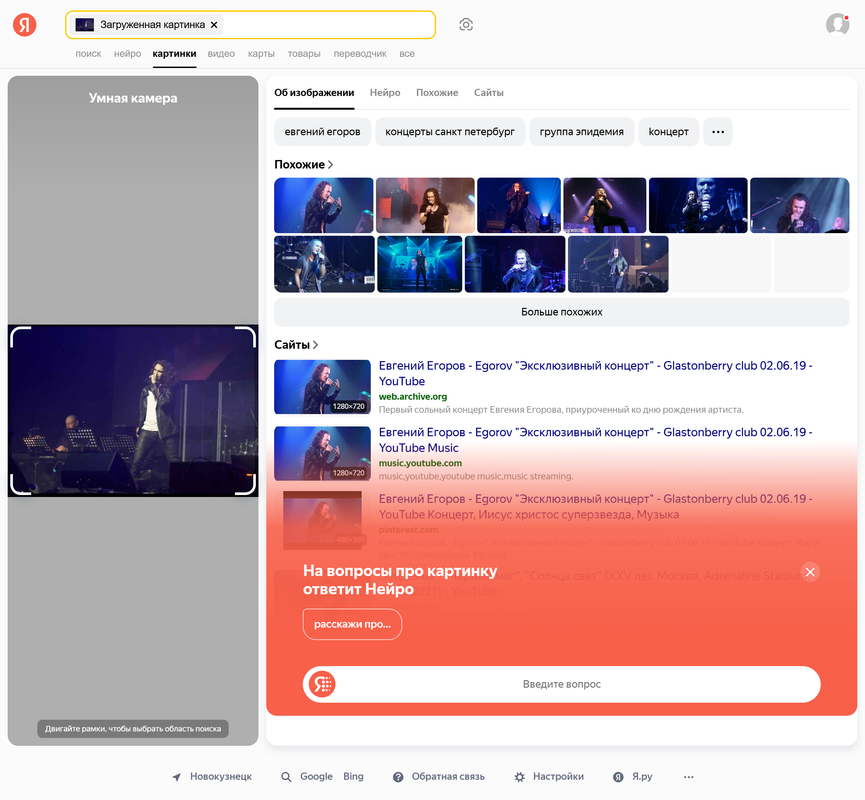The height and width of the screenshot is (800, 865).
Task: Click the music.youtube.com domain link
Action: click(420, 463)
